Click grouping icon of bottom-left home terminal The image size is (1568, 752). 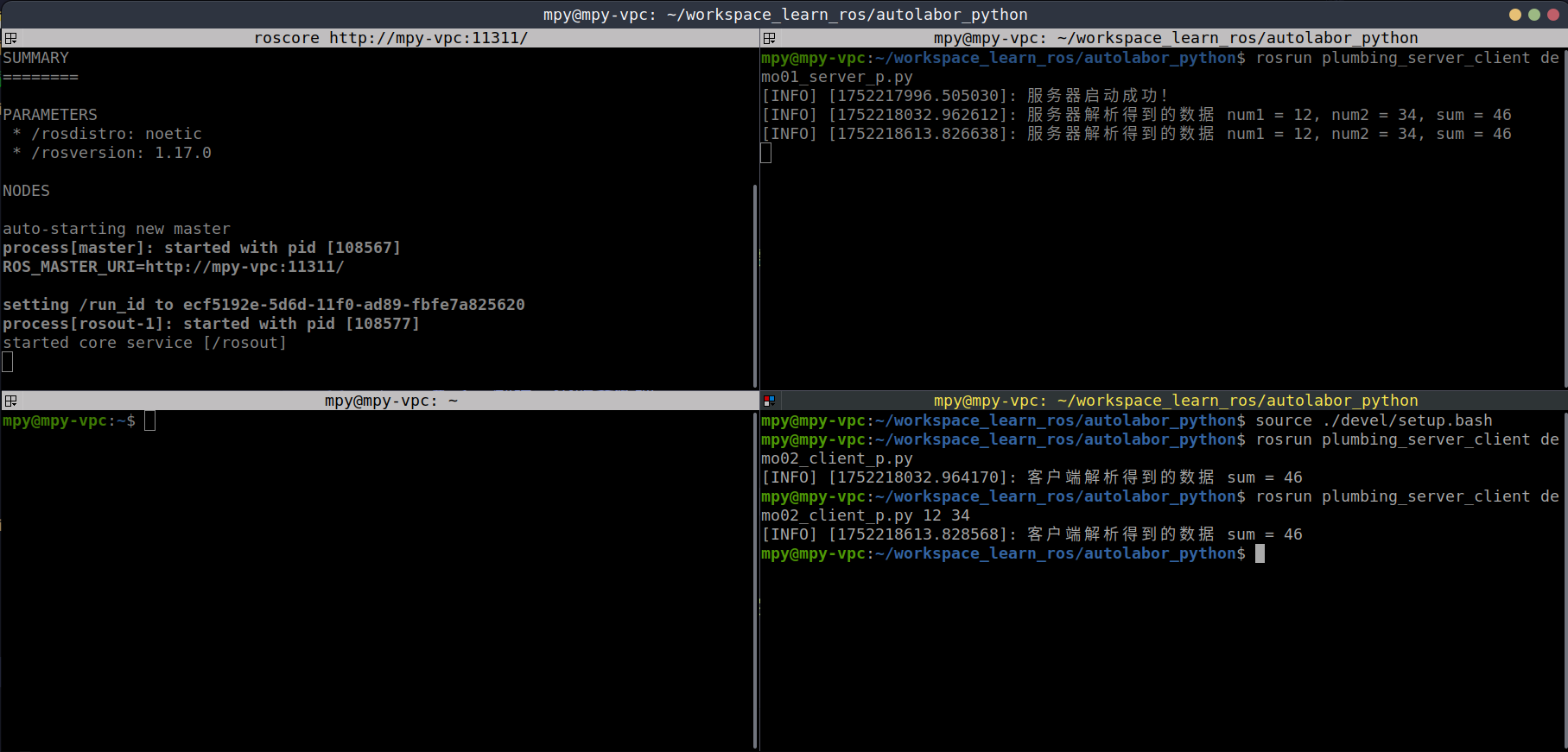point(10,401)
